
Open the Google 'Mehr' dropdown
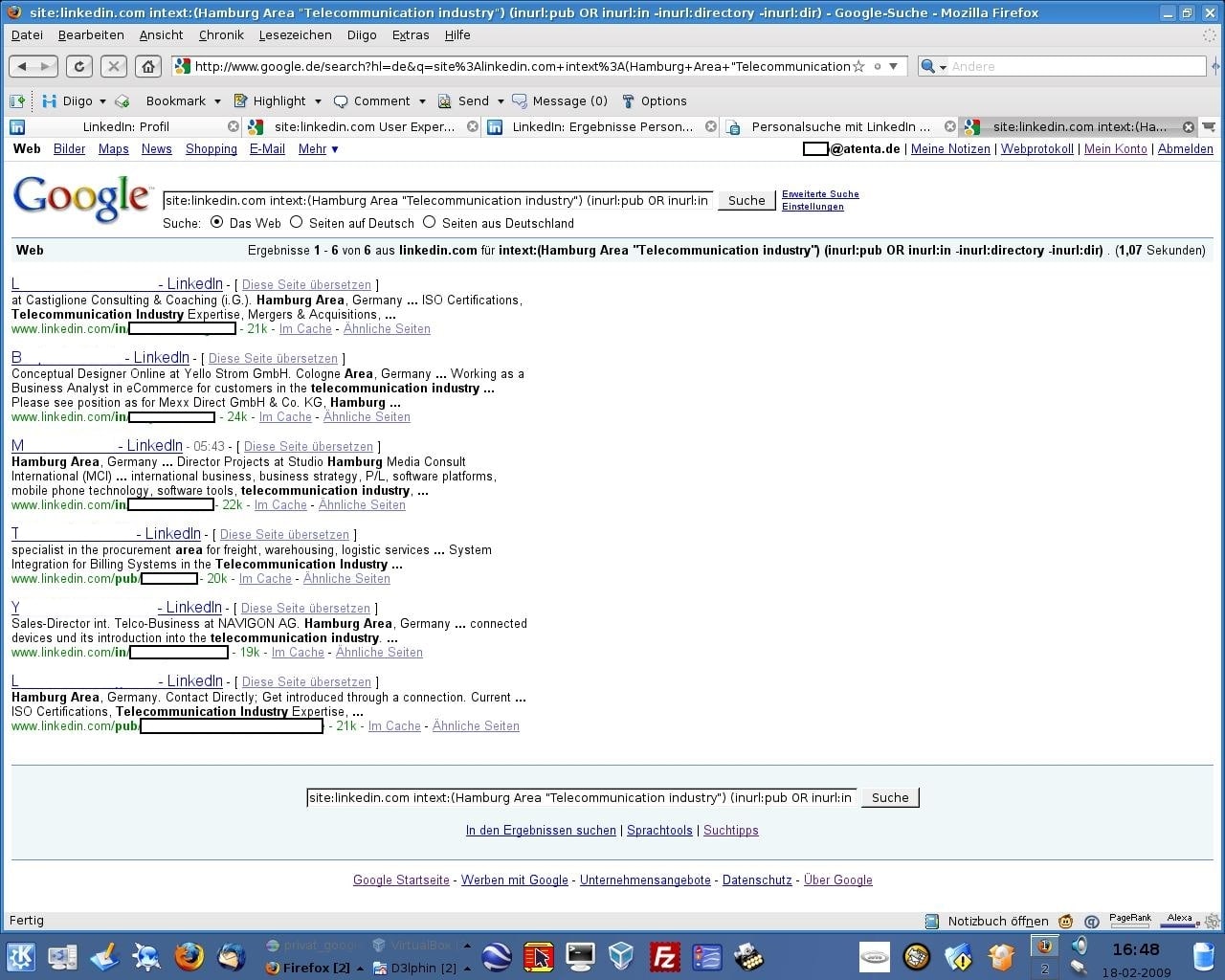(318, 149)
